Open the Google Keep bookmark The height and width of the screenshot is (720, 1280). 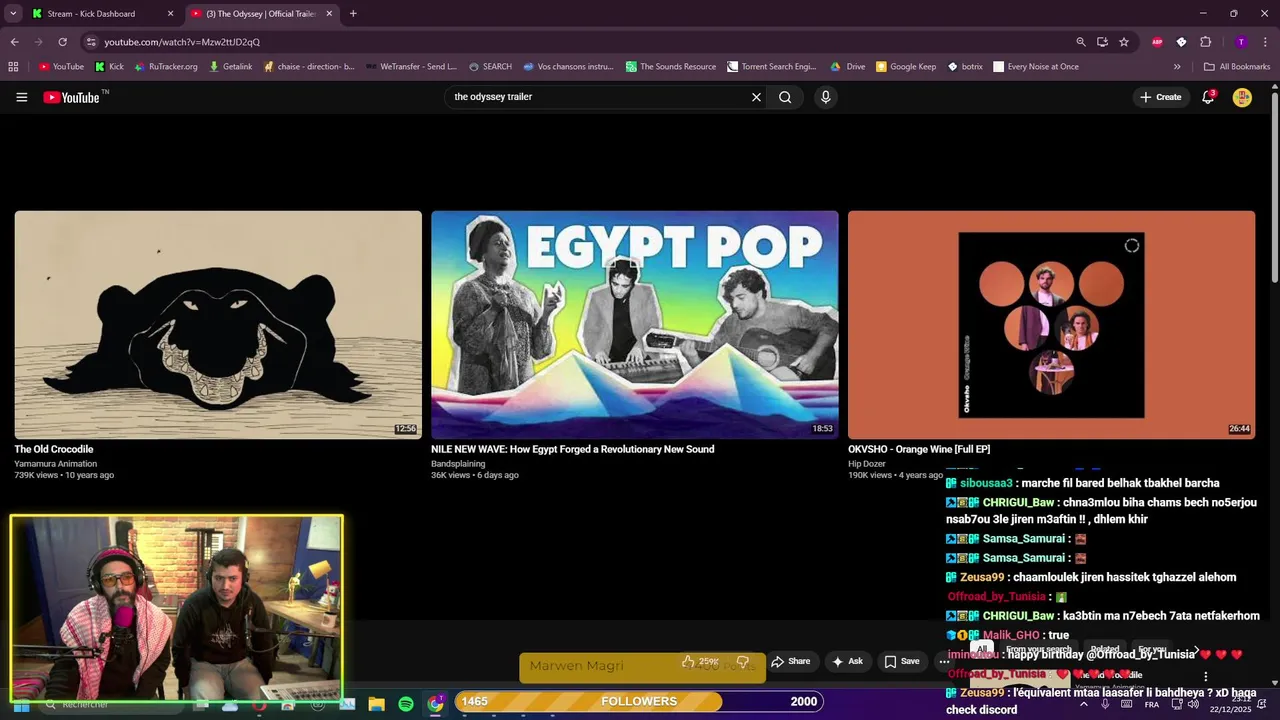click(906, 67)
